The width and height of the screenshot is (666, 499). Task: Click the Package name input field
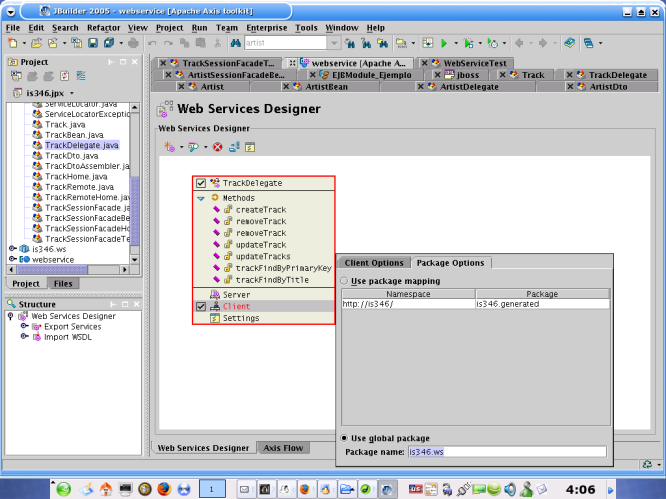coord(505,452)
